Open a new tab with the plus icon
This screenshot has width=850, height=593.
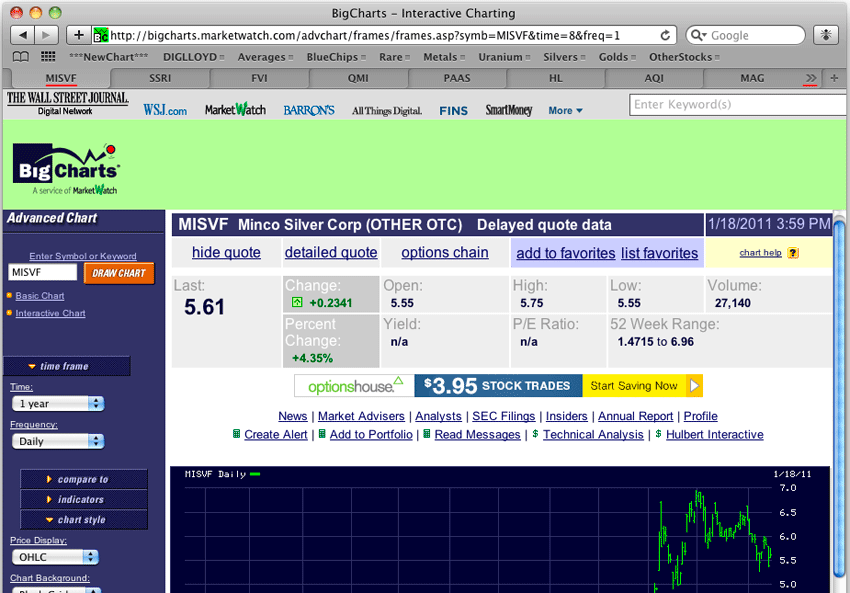click(x=78, y=33)
